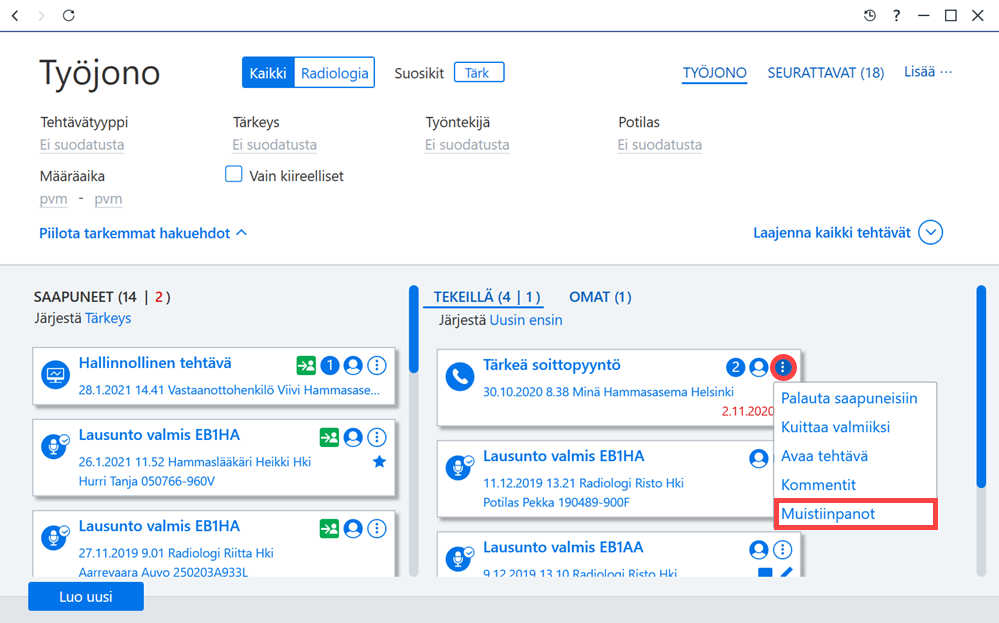Open Hallinnollinen tehtävä title link
This screenshot has height=623, width=999.
click(x=155, y=363)
